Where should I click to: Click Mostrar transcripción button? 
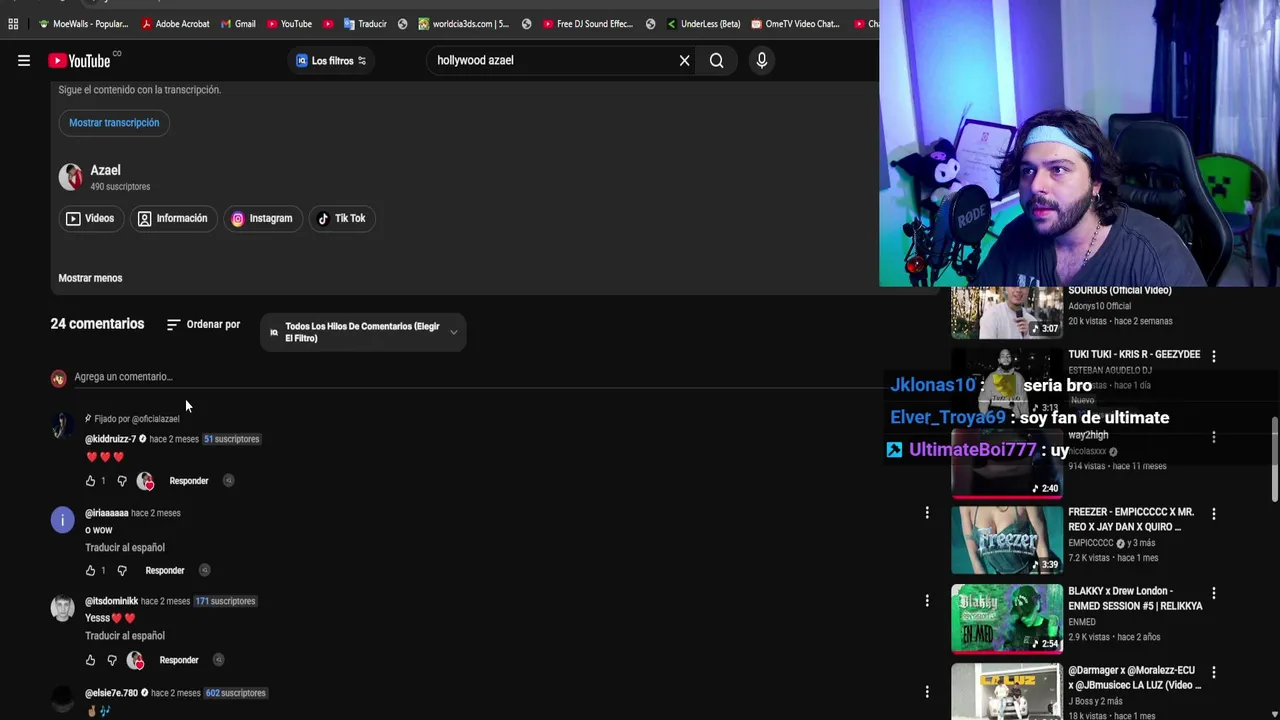[x=114, y=123]
